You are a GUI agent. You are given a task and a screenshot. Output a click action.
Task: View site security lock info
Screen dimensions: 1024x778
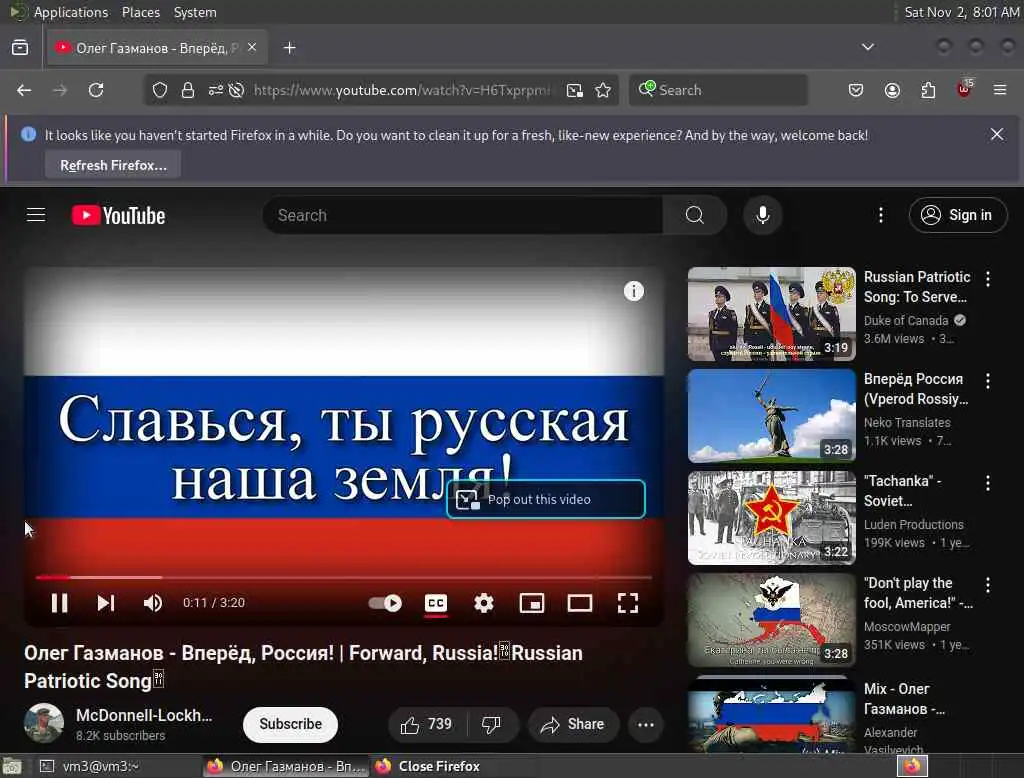coord(188,90)
